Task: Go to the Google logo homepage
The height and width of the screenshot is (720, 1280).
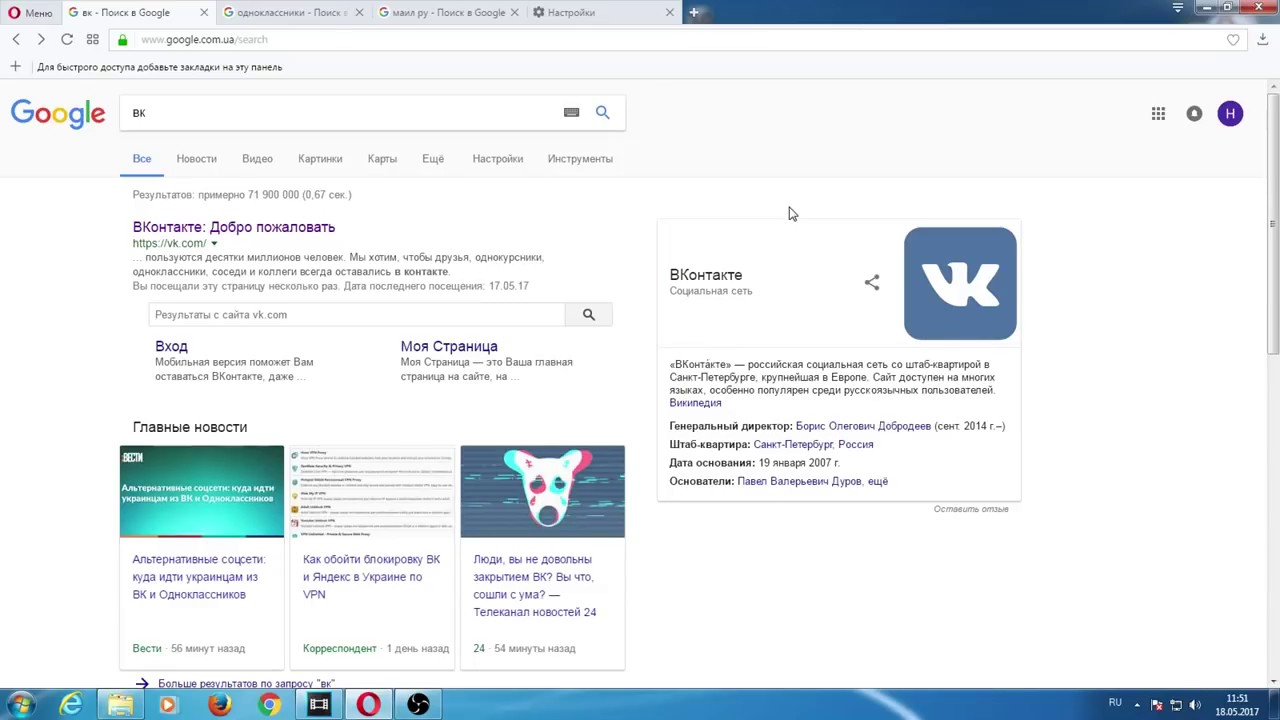Action: (x=58, y=114)
